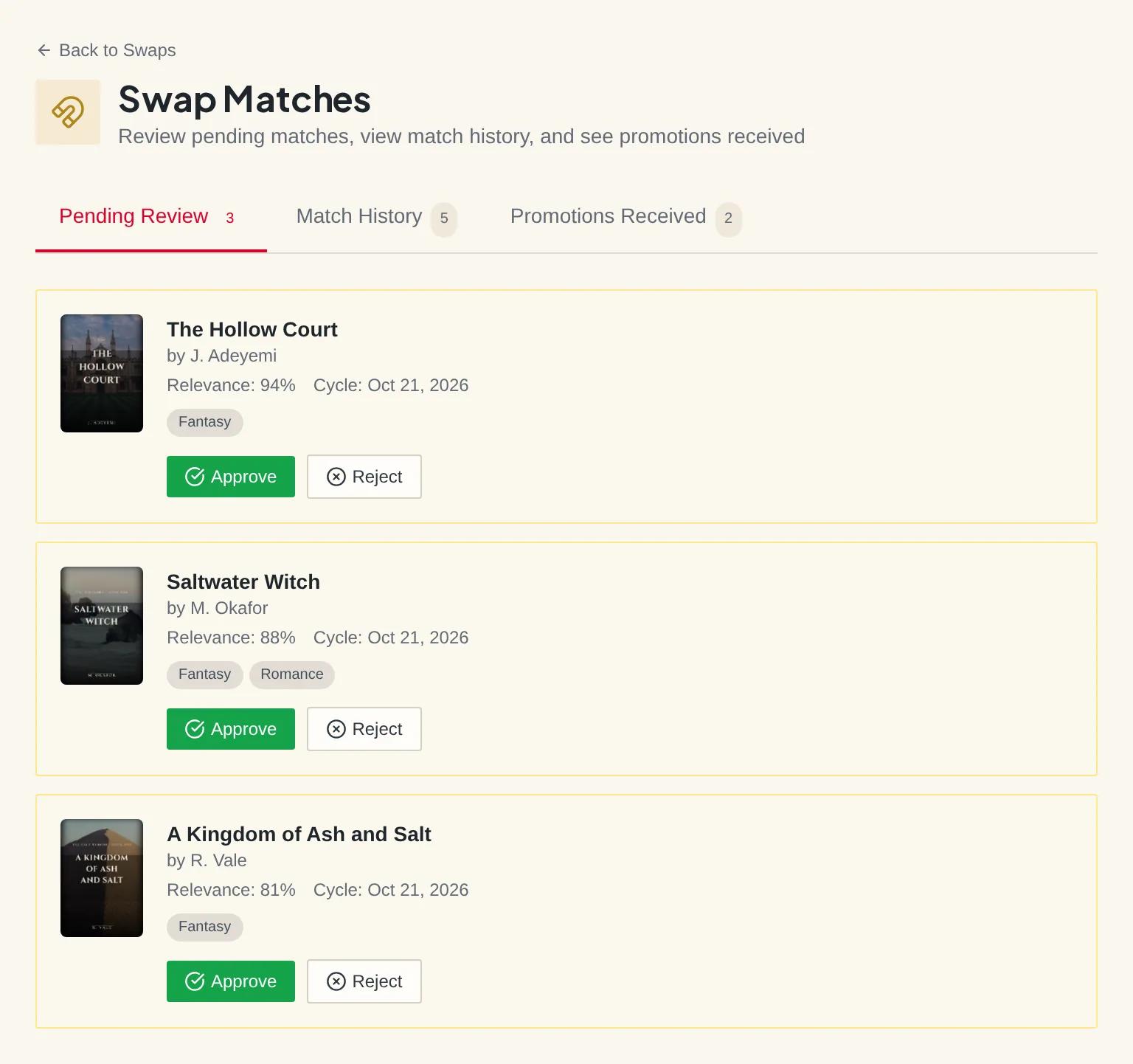
Task: Click the Fantasy tag on The Hollow Court
Action: coord(205,422)
